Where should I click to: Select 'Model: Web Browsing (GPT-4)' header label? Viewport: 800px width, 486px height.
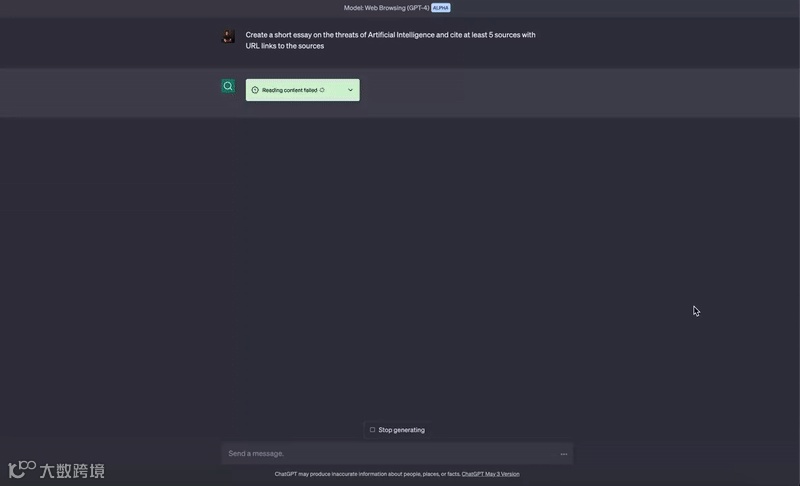[x=386, y=8]
